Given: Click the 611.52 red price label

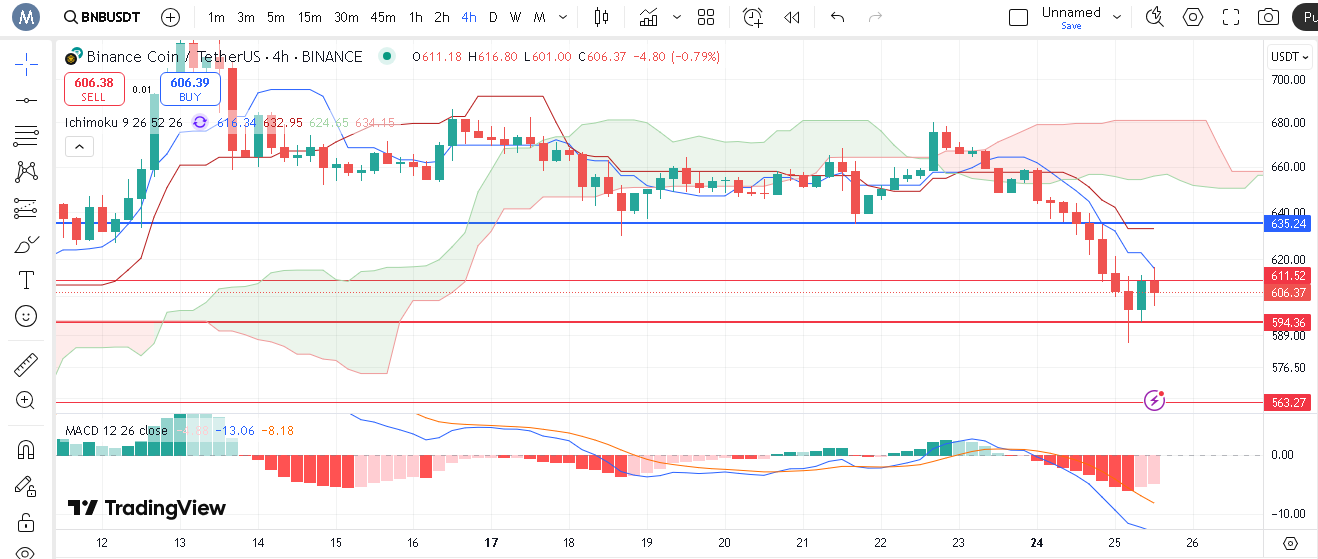Looking at the screenshot, I should coord(1289,275).
